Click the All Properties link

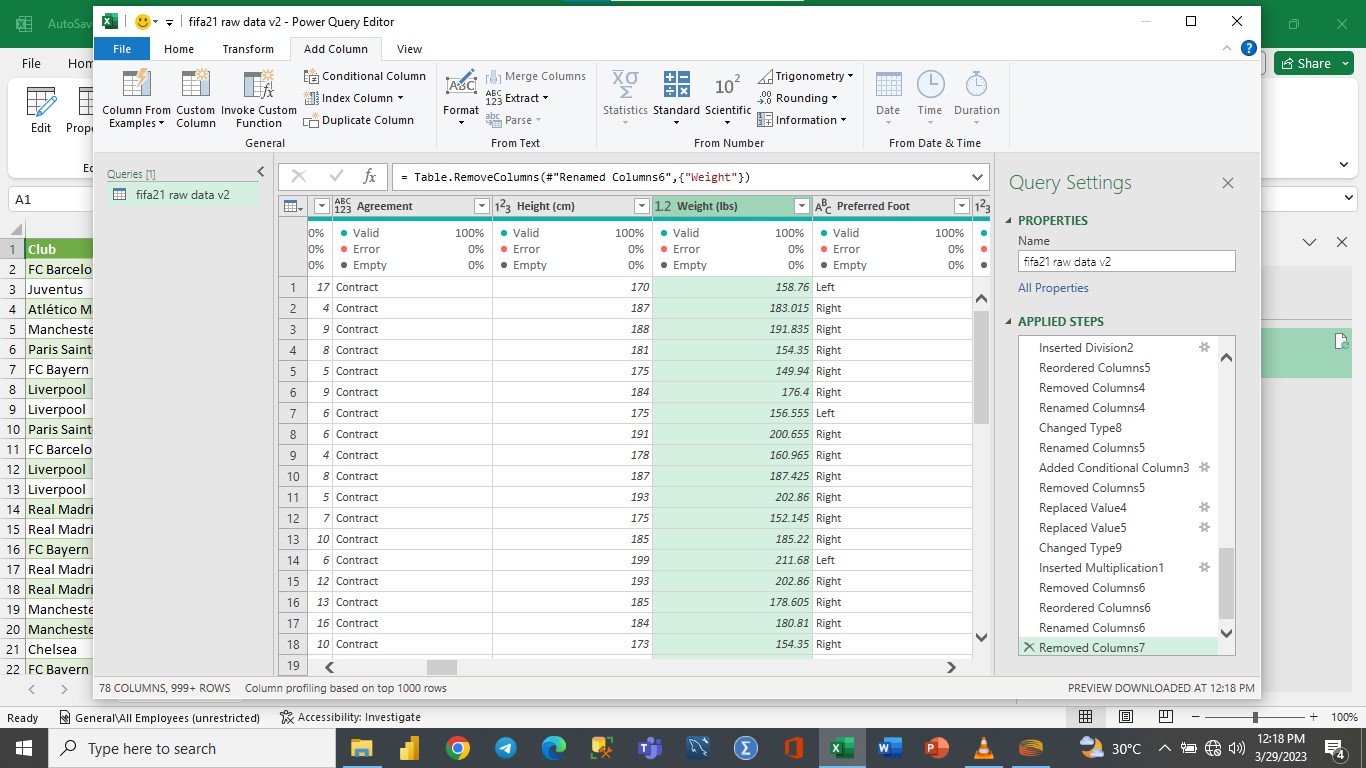pyautogui.click(x=1053, y=287)
